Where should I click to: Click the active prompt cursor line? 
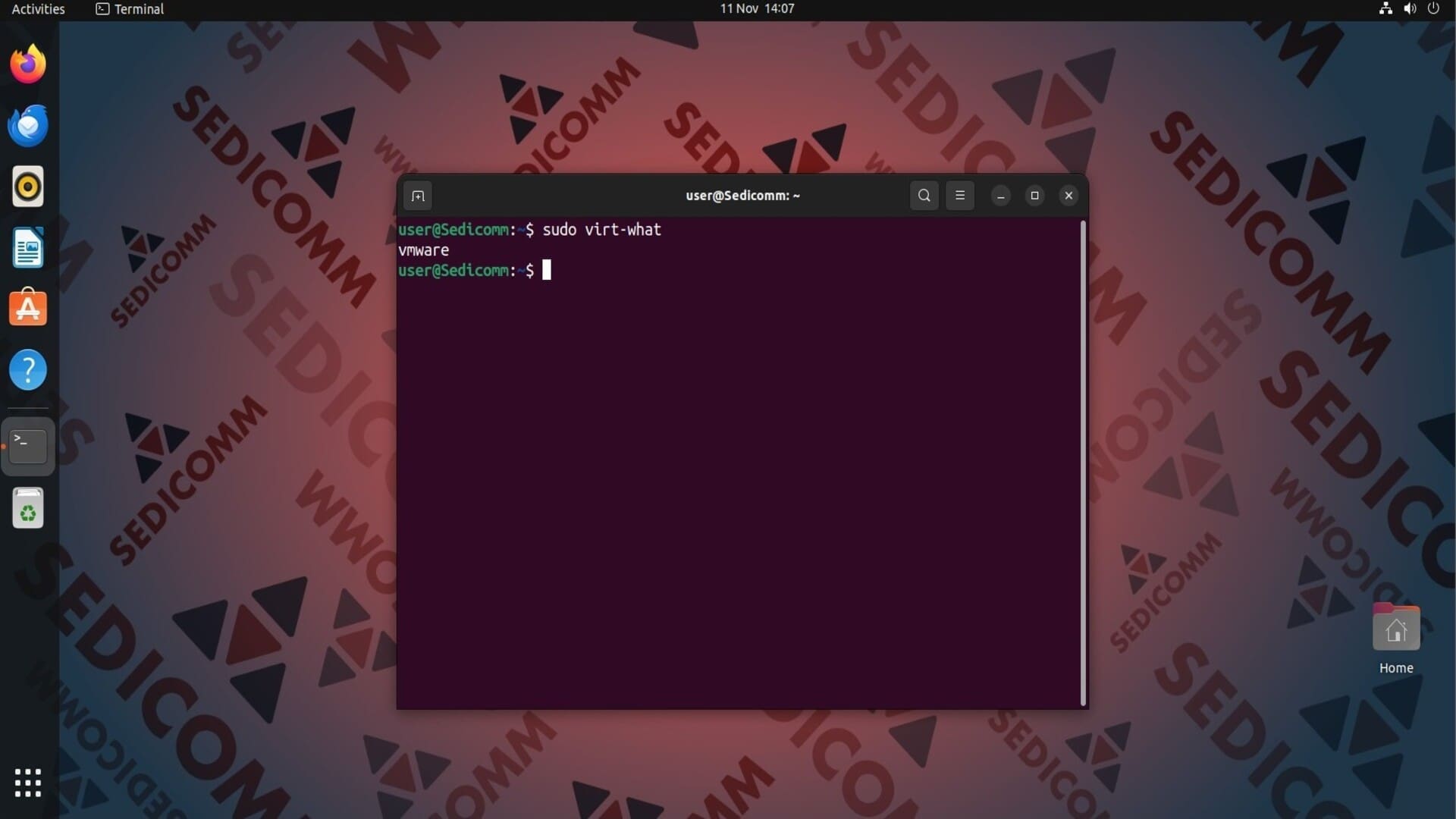pyautogui.click(x=475, y=271)
